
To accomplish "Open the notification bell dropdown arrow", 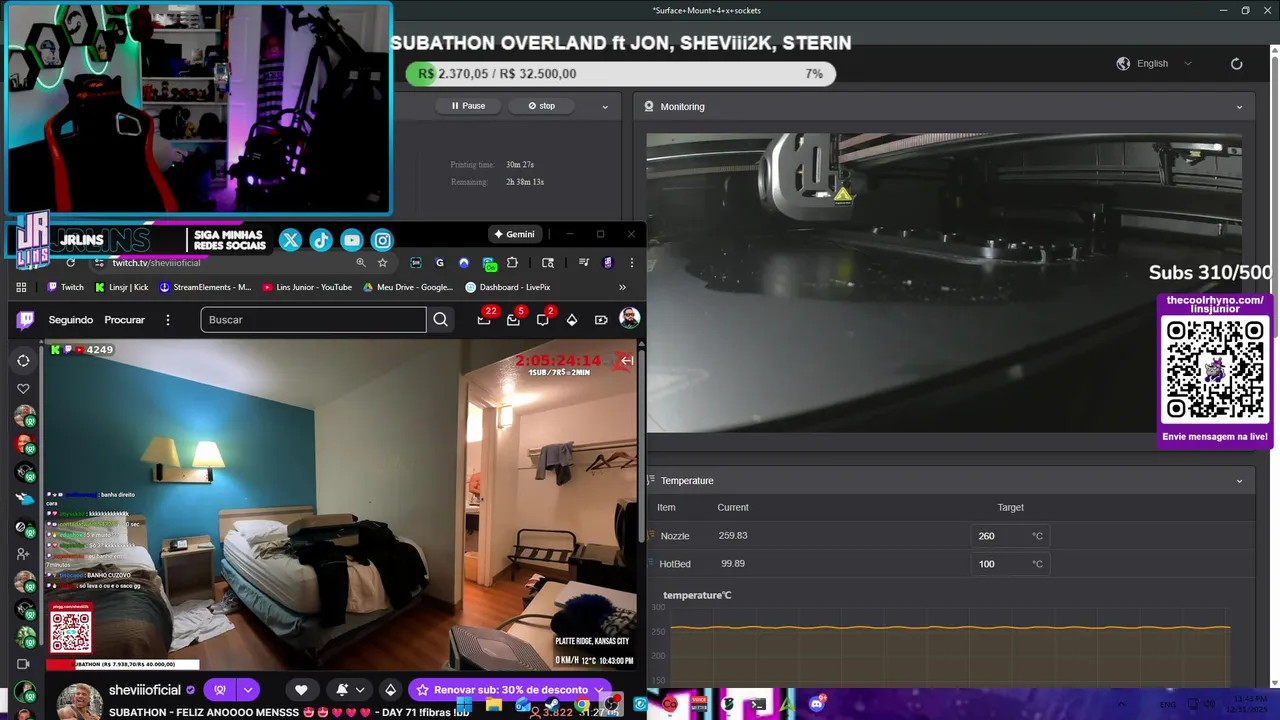I will point(360,690).
